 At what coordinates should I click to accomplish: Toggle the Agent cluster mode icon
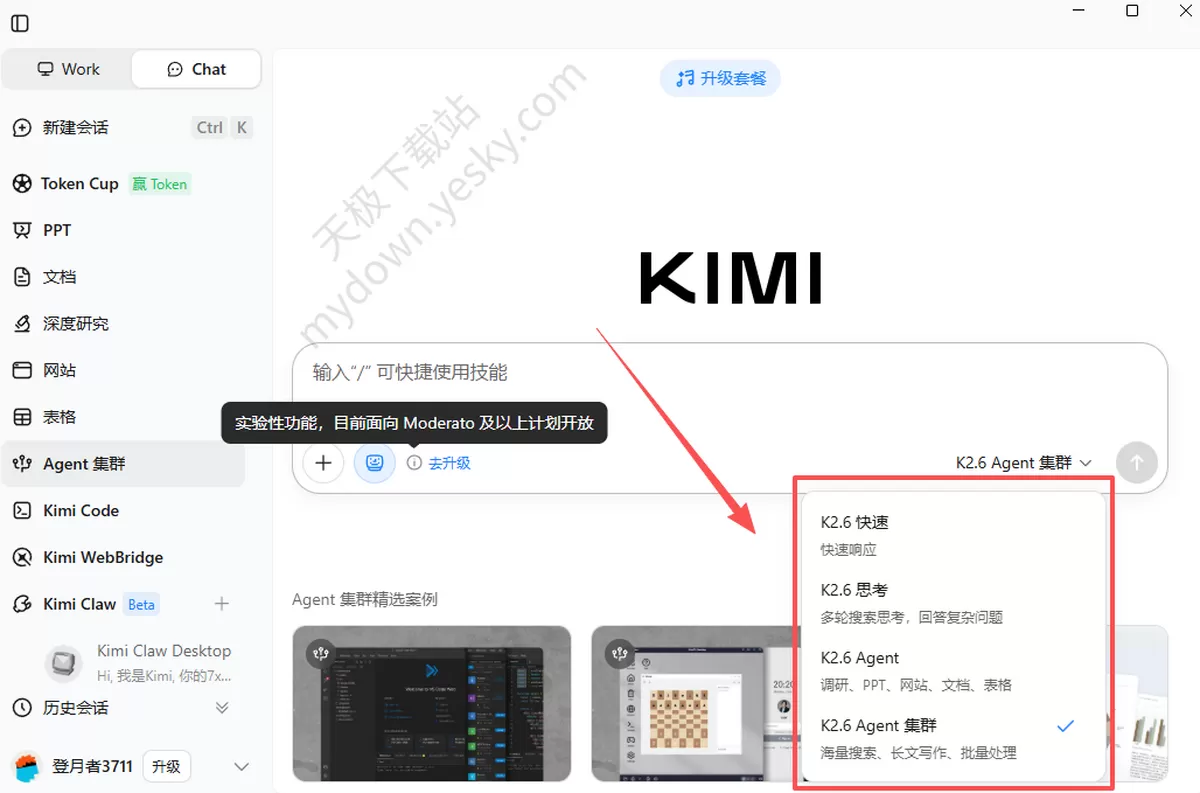tap(375, 463)
